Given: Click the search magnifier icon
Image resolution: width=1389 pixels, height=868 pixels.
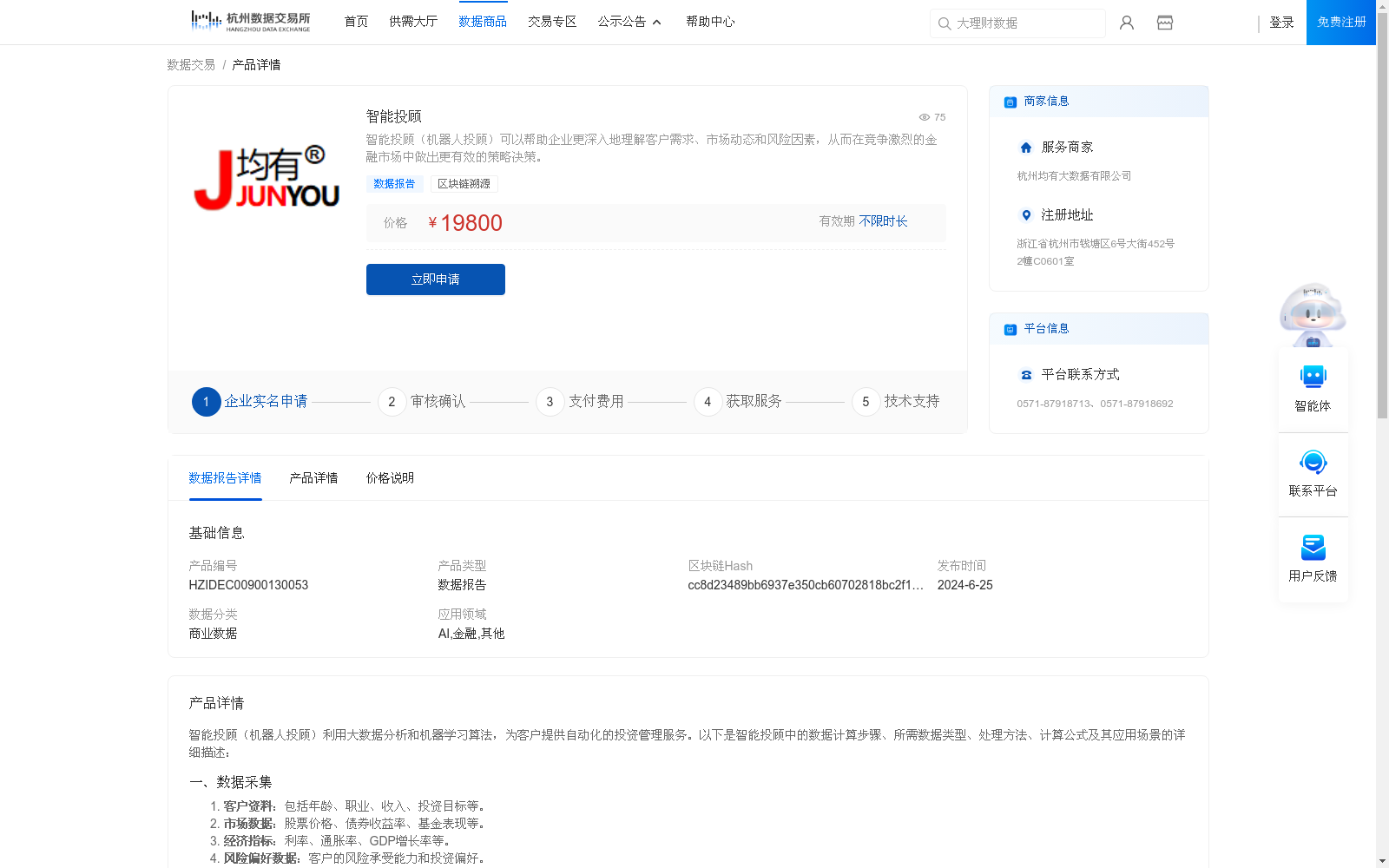Looking at the screenshot, I should [945, 23].
